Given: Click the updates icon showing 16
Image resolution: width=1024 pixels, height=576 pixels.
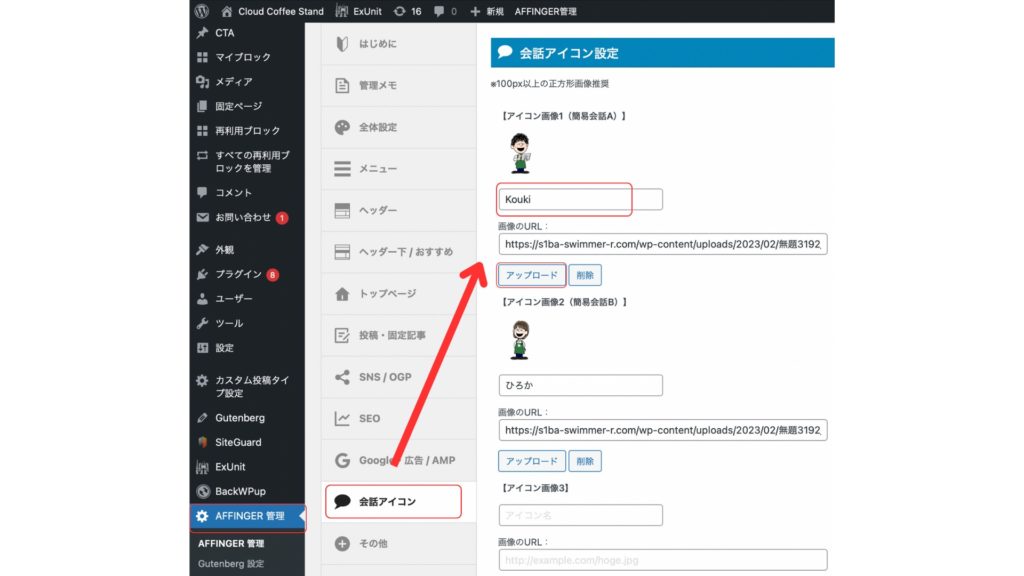Looking at the screenshot, I should (401, 12).
